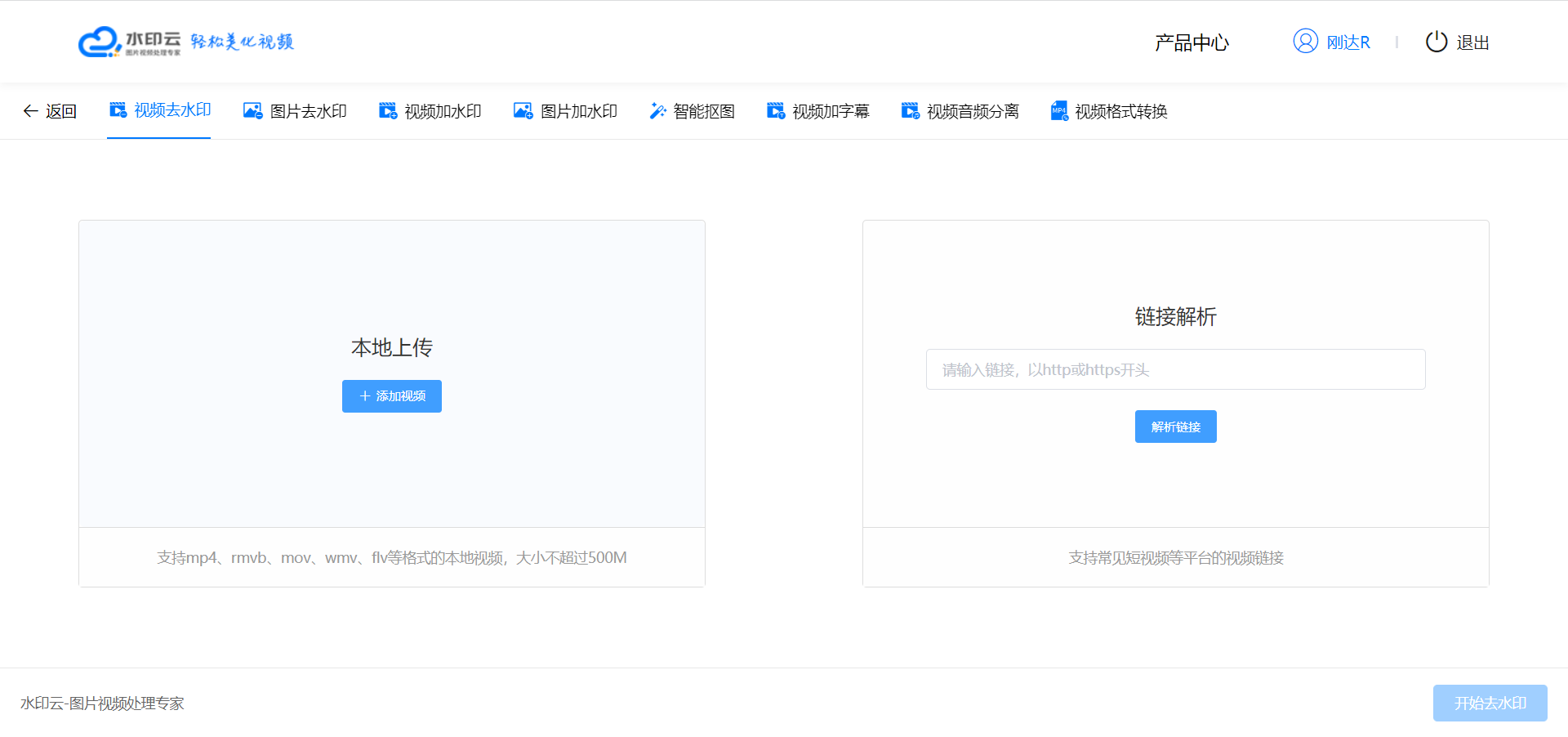Click the 链接解析 heading
The width and height of the screenshot is (1568, 737).
(x=1176, y=316)
